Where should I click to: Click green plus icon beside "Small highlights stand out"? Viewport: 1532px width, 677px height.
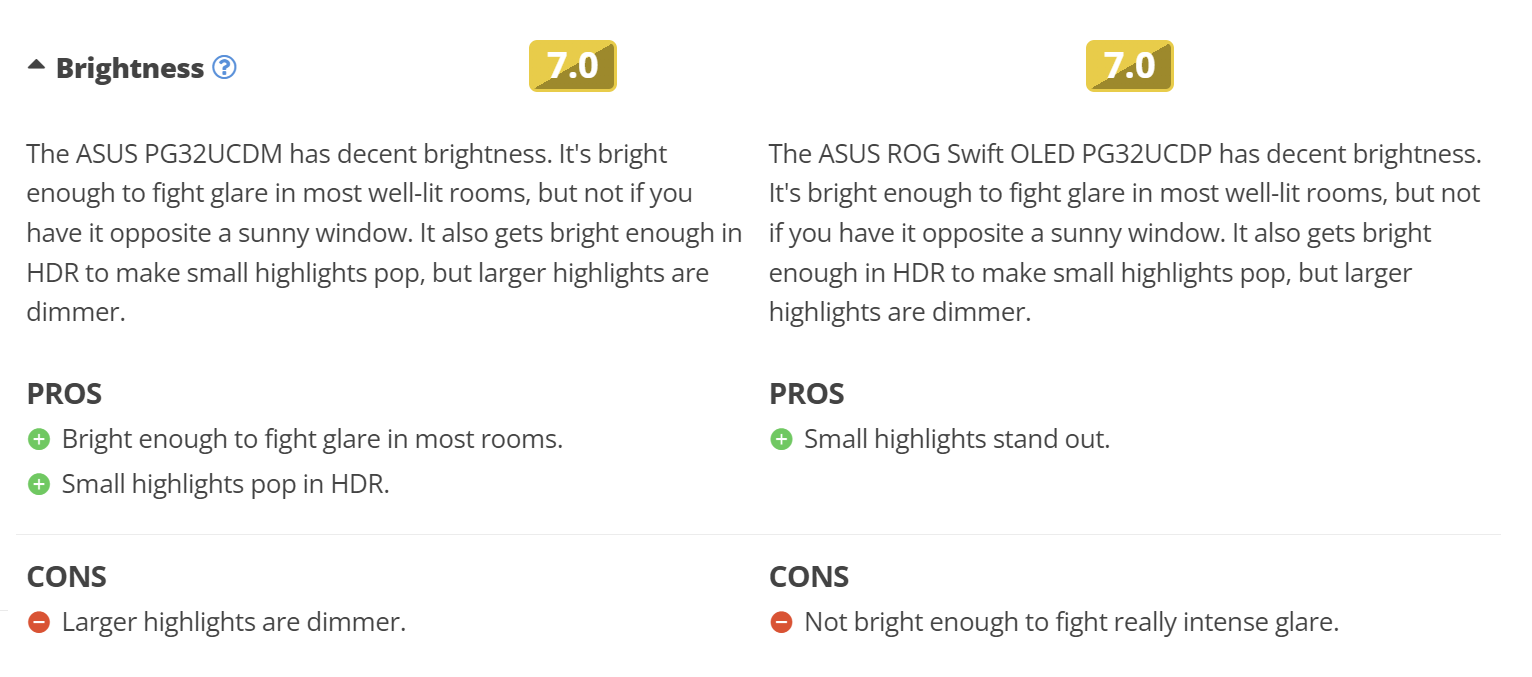click(x=781, y=439)
